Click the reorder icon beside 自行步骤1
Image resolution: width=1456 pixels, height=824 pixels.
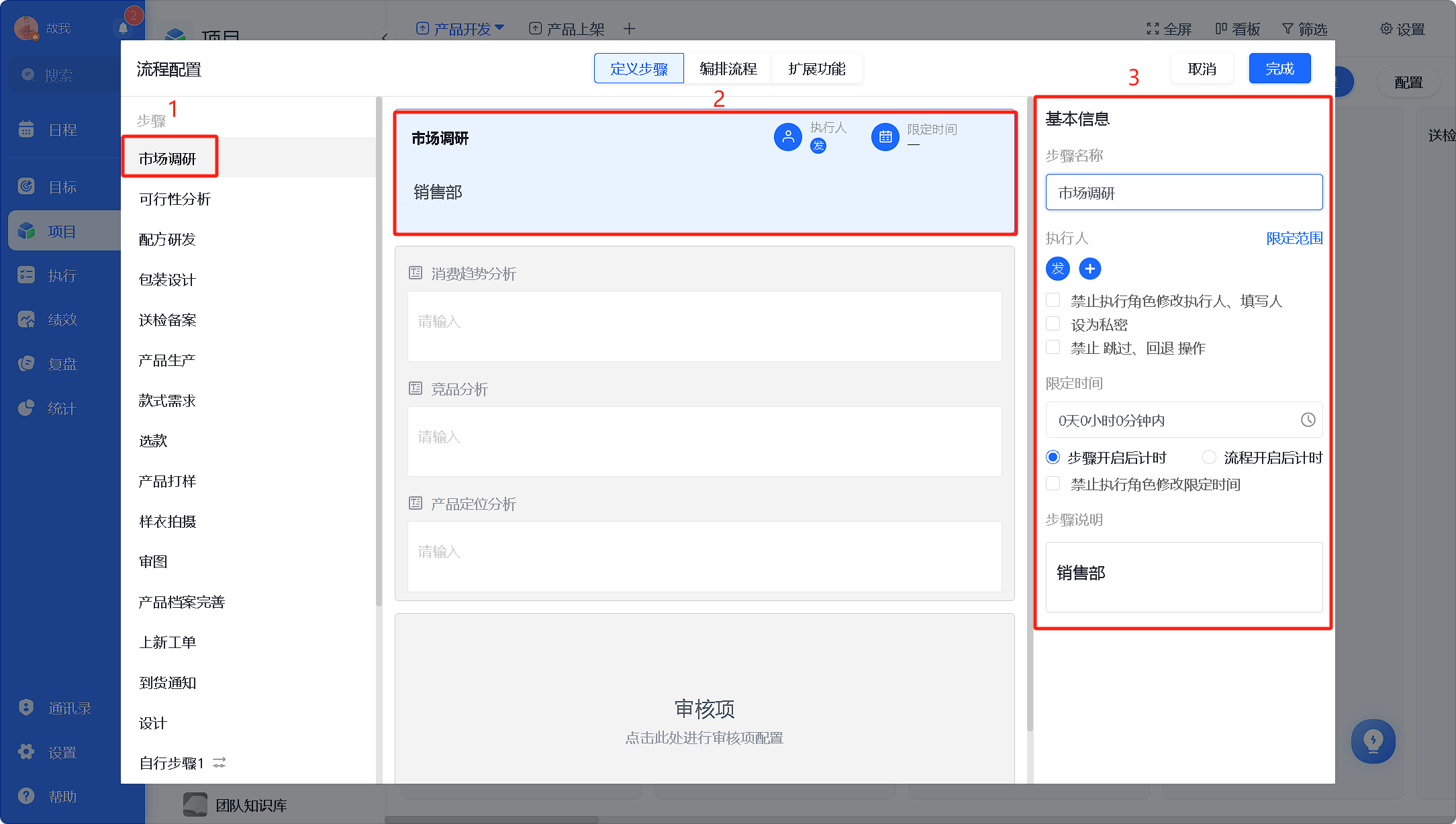[x=220, y=763]
